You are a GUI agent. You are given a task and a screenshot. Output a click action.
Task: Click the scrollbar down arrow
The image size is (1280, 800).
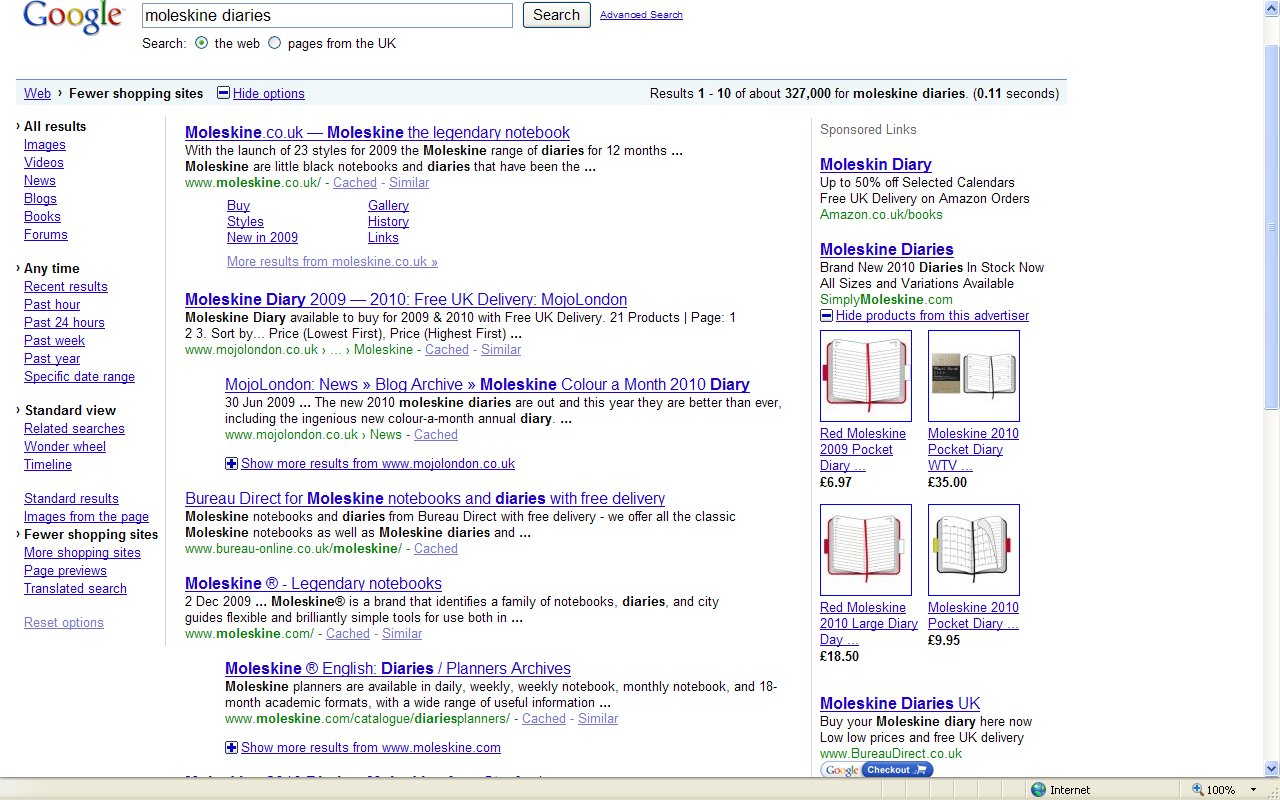(1271, 768)
